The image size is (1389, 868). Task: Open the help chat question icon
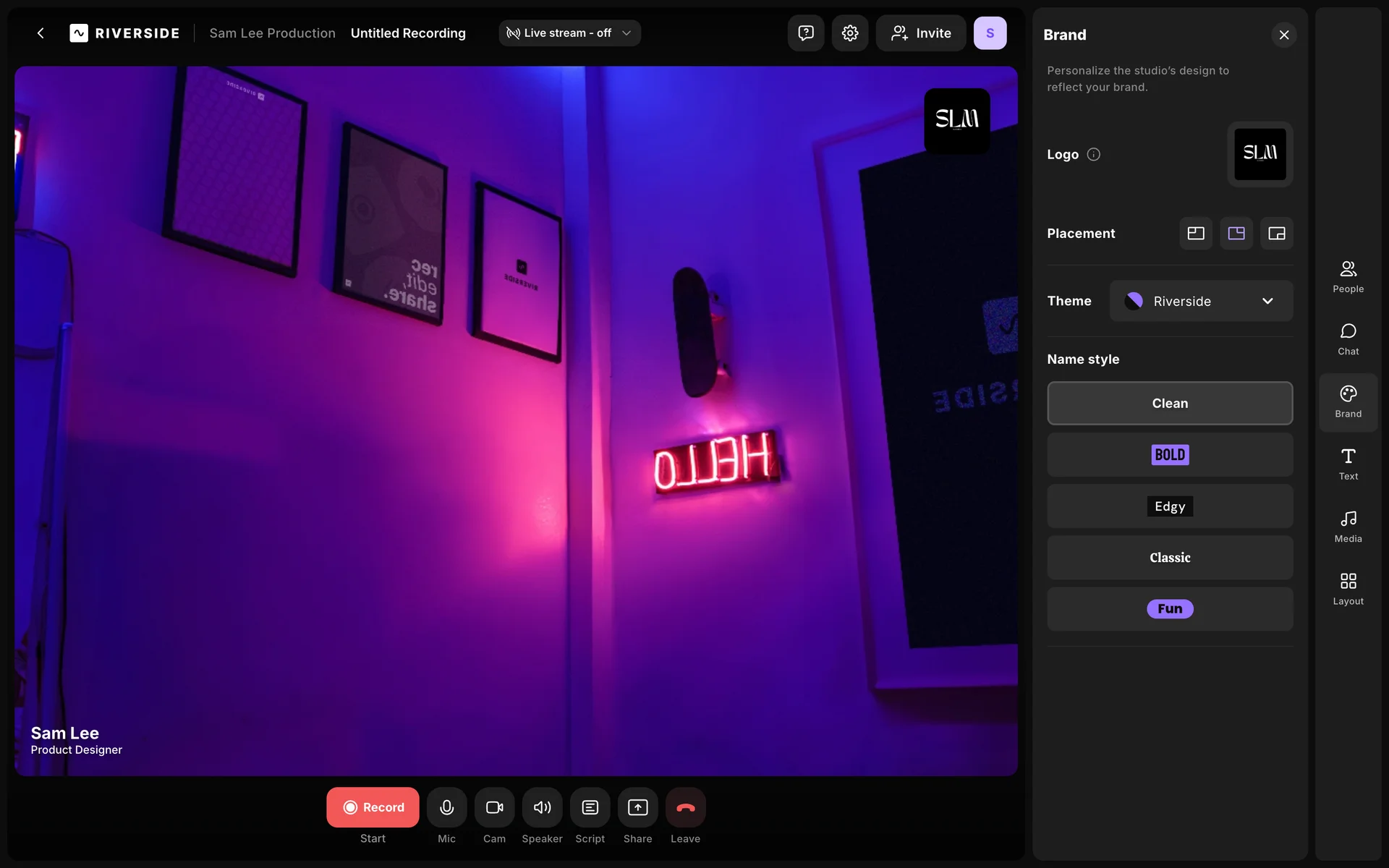click(x=805, y=33)
